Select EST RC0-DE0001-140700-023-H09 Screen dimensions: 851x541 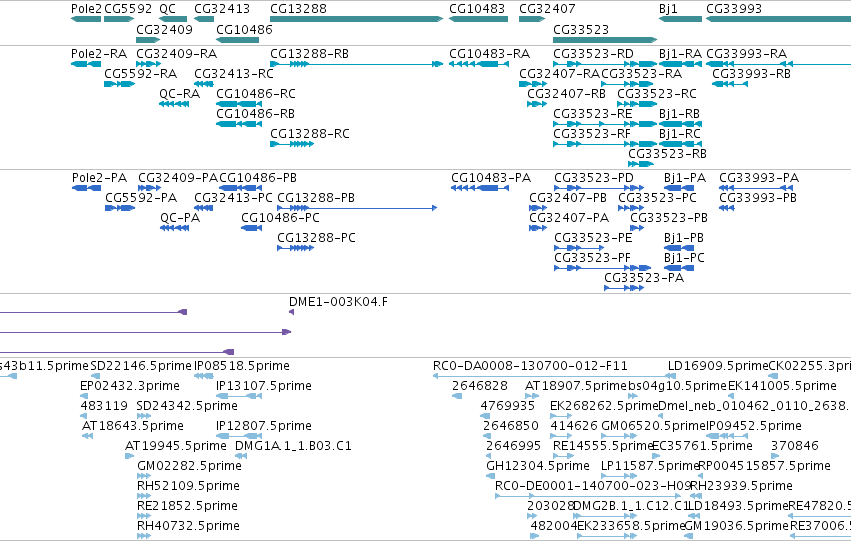(x=588, y=497)
